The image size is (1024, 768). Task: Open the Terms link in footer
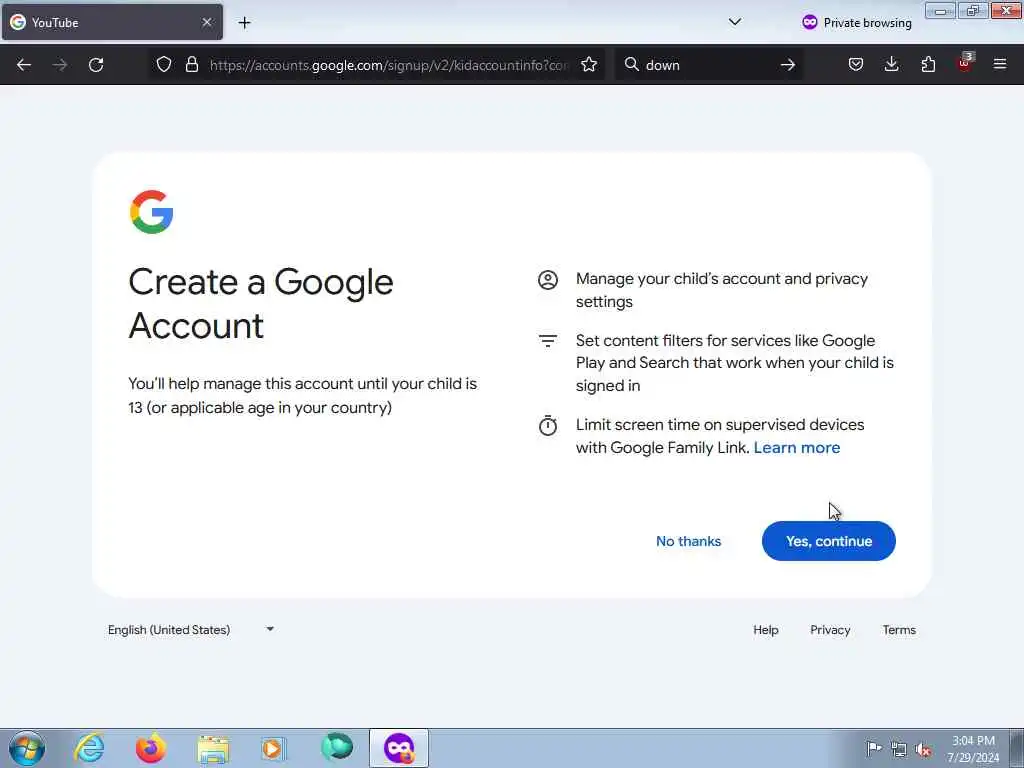pos(899,630)
